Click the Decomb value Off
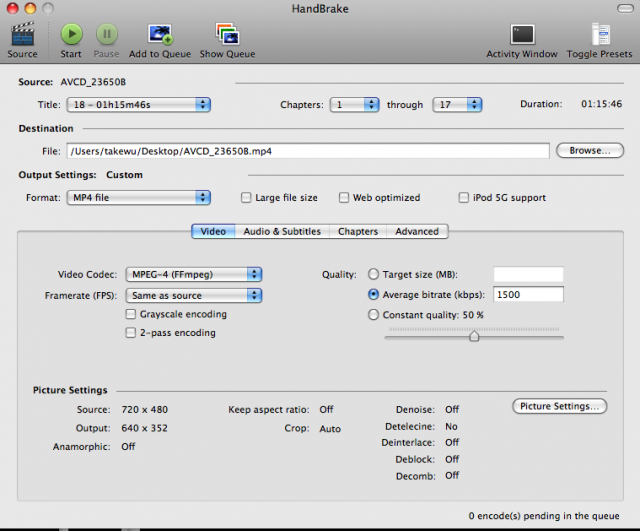The image size is (640, 531). 452,475
